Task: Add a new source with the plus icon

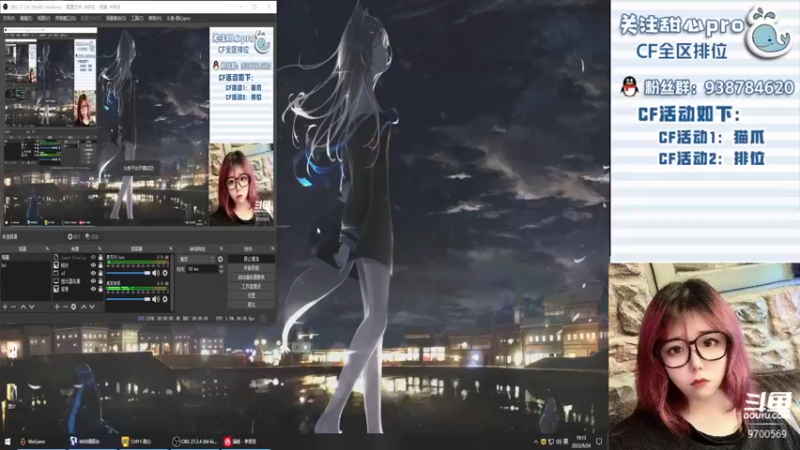Action: pos(57,307)
